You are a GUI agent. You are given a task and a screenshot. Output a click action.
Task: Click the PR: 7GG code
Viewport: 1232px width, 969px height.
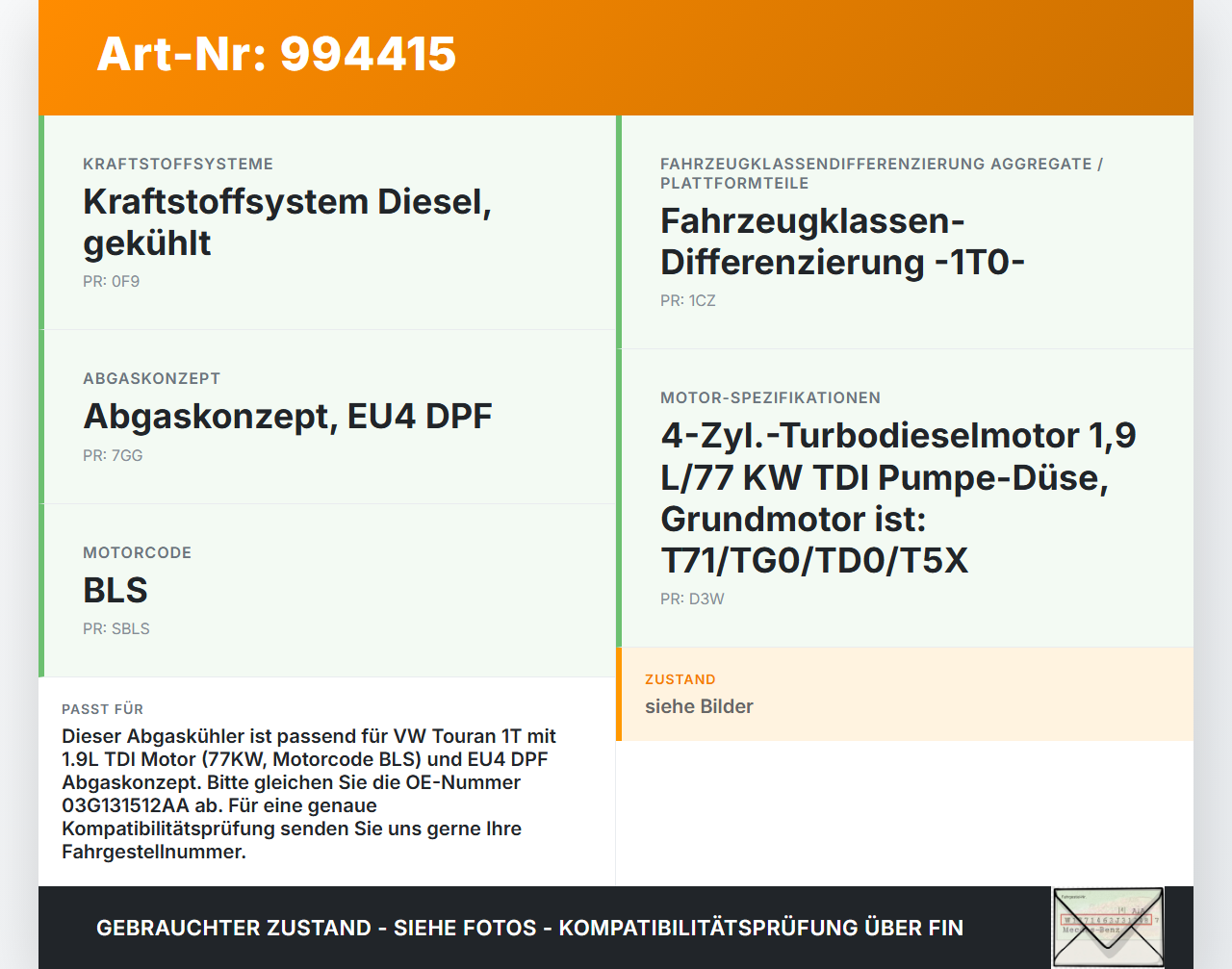113,456
